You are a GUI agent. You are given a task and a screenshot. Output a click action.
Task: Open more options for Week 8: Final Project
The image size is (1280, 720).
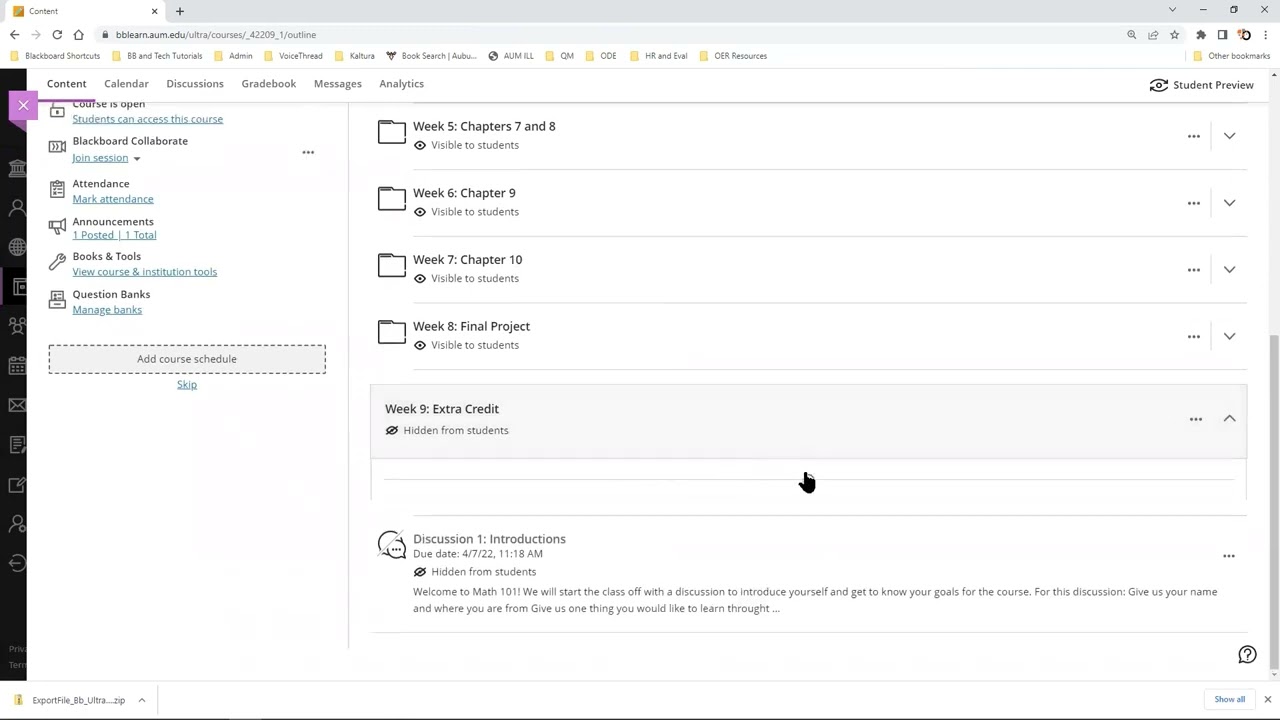tap(1193, 336)
